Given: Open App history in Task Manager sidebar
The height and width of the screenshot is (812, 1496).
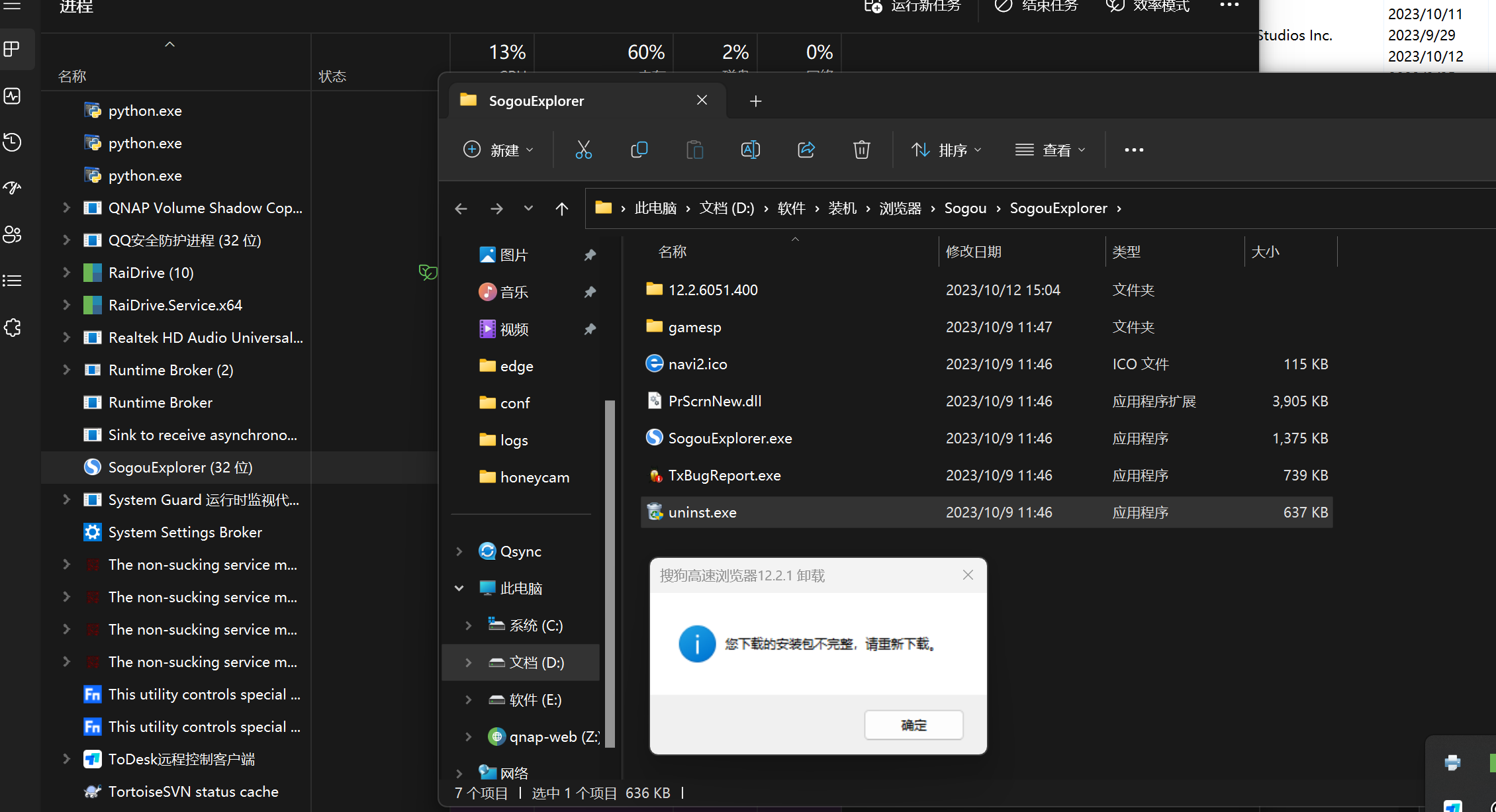Looking at the screenshot, I should coord(12,142).
